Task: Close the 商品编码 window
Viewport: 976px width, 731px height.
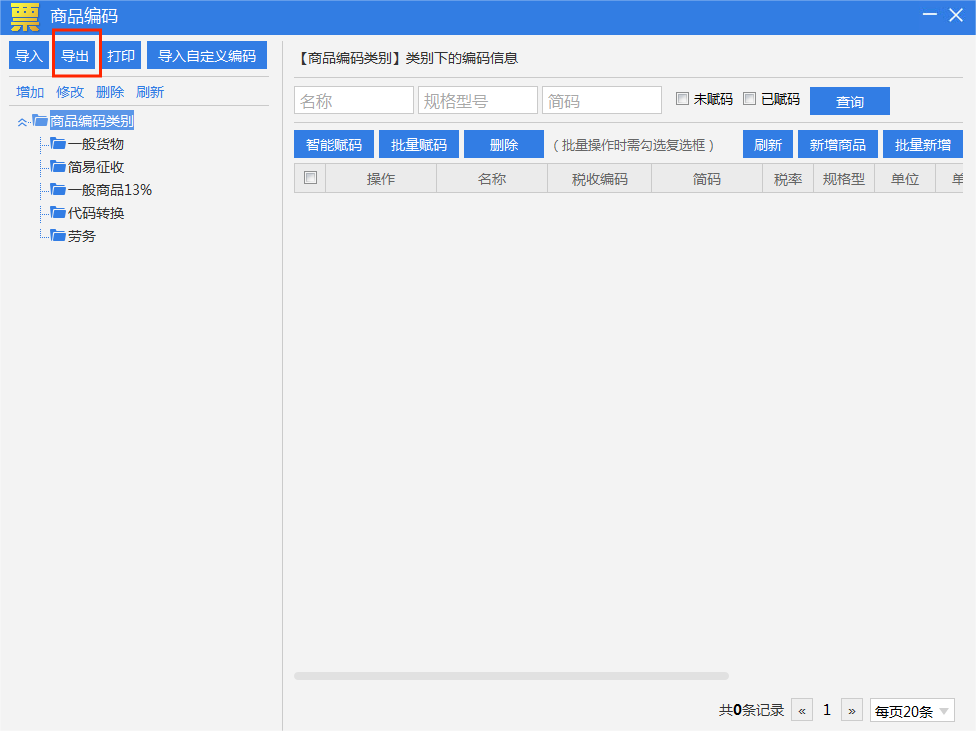Action: (956, 15)
